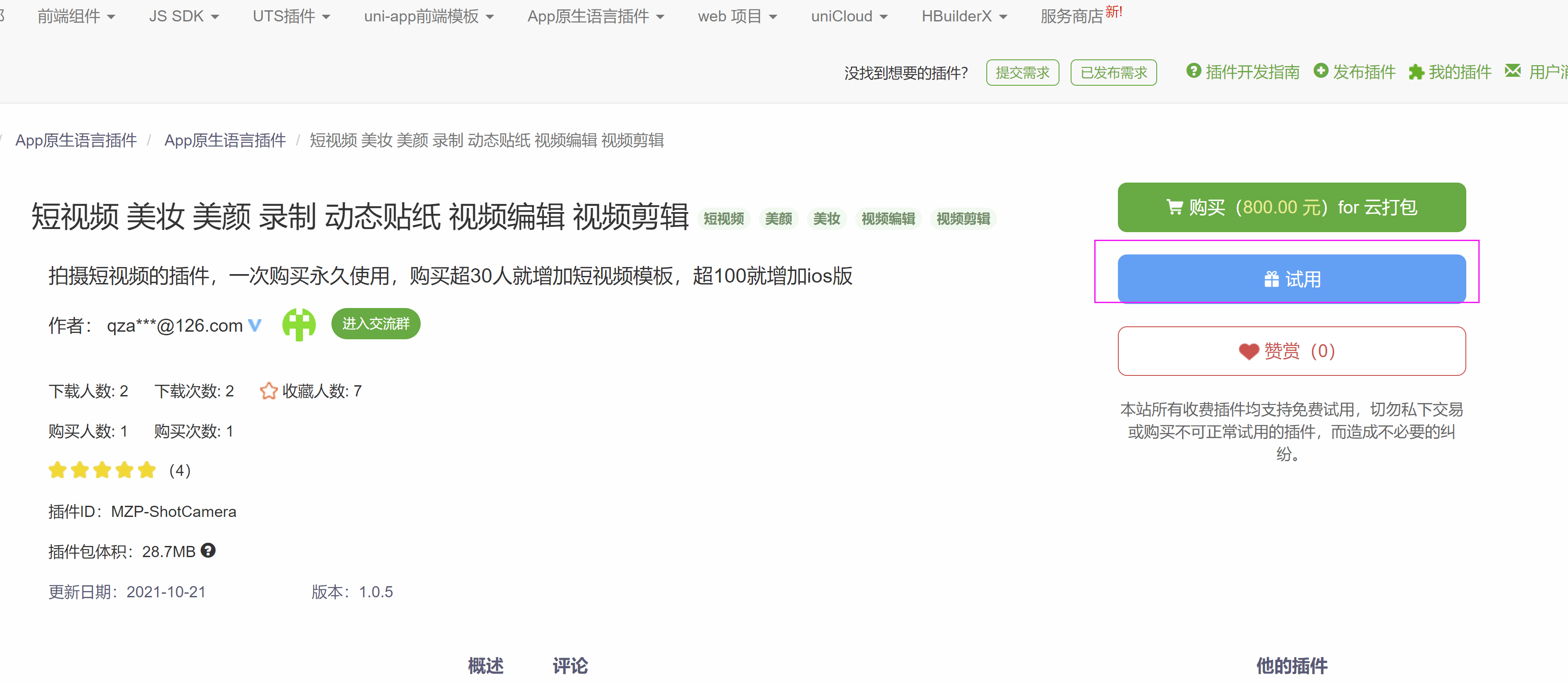Image resolution: width=1568 pixels, height=683 pixels.
Task: Click the 没找到想要的插件? text
Action: click(906, 73)
